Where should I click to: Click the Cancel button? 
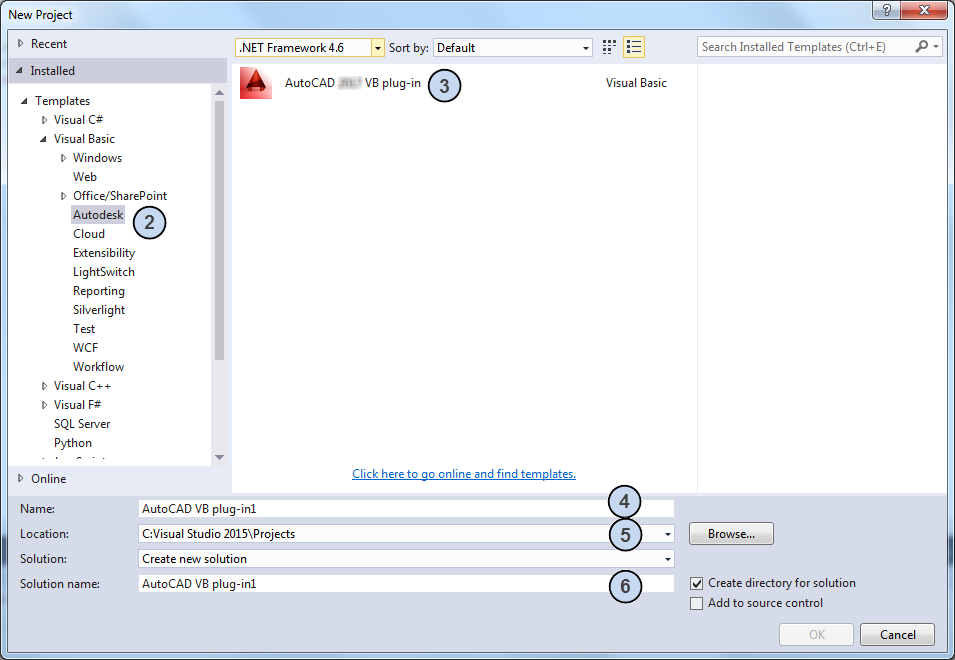897,634
